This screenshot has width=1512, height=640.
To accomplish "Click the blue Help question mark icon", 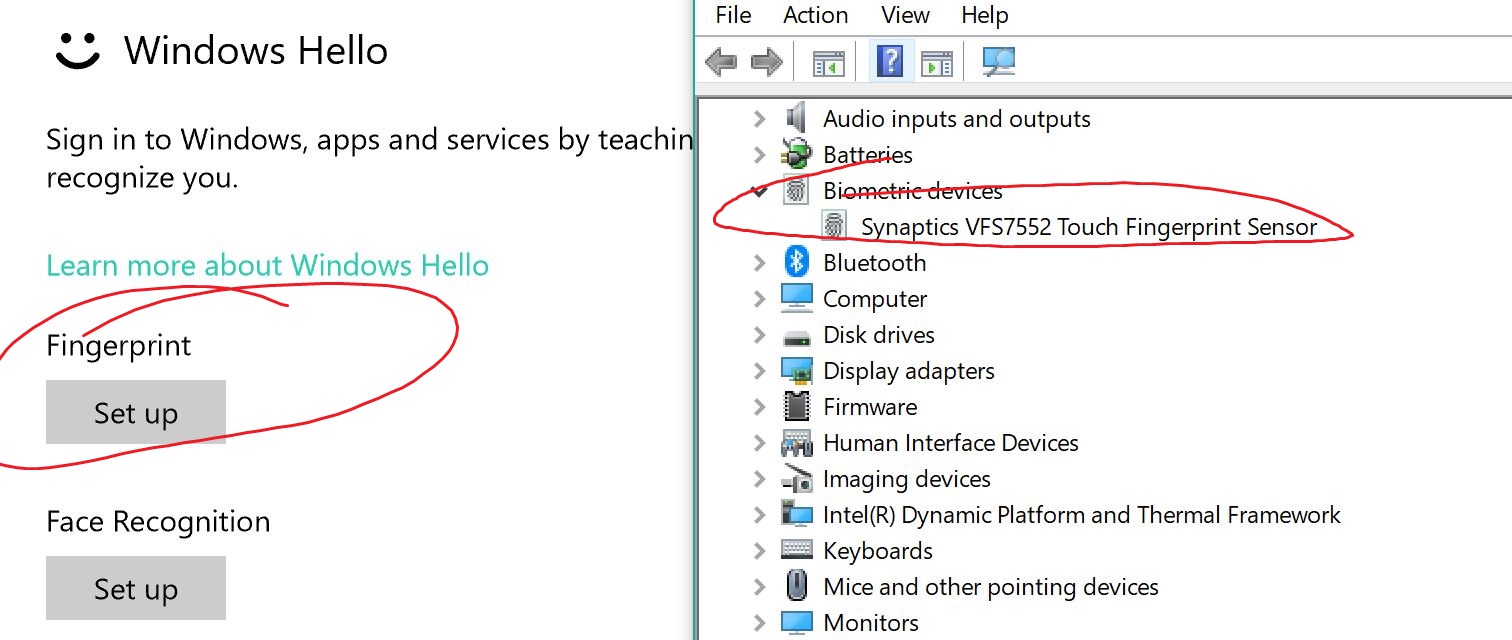I will coord(889,61).
